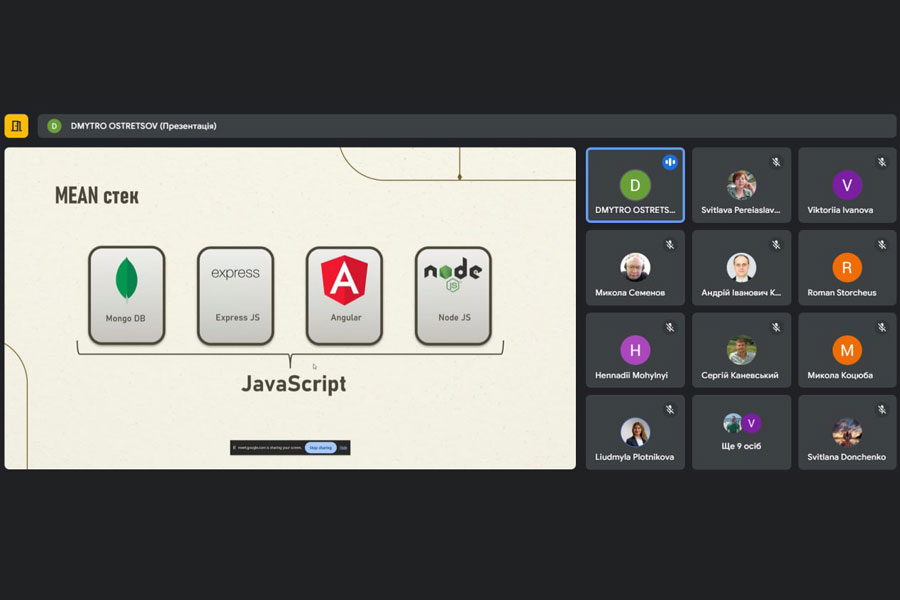This screenshot has width=900, height=600.
Task: Click the 'Hide' link in sharing bar
Action: [x=343, y=447]
